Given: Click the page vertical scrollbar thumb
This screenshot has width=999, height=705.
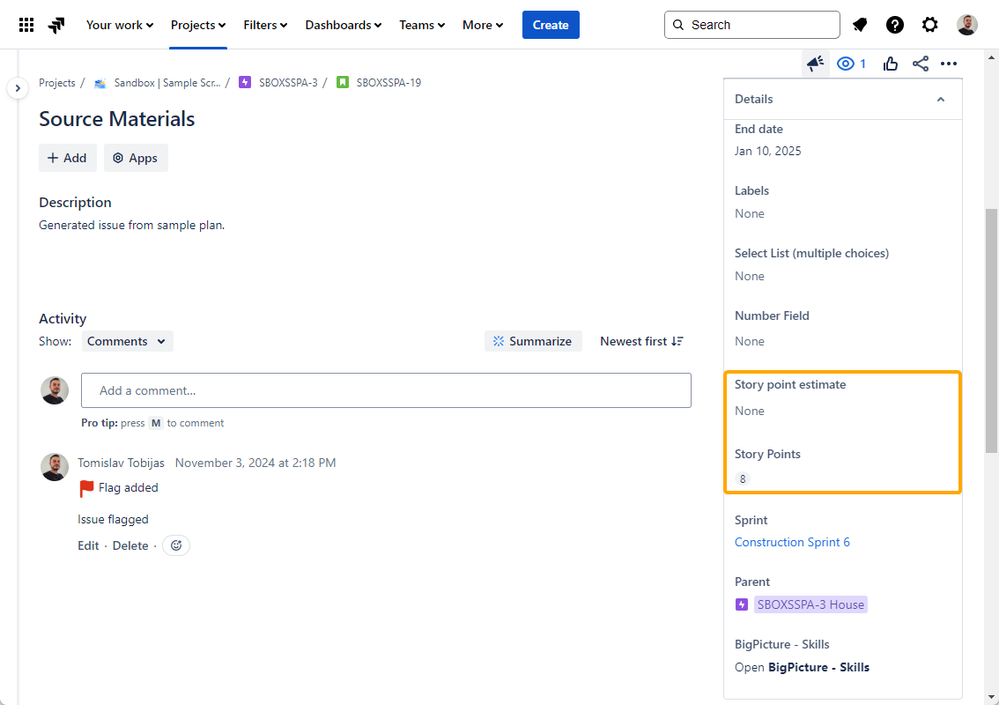Looking at the screenshot, I should tap(991, 331).
